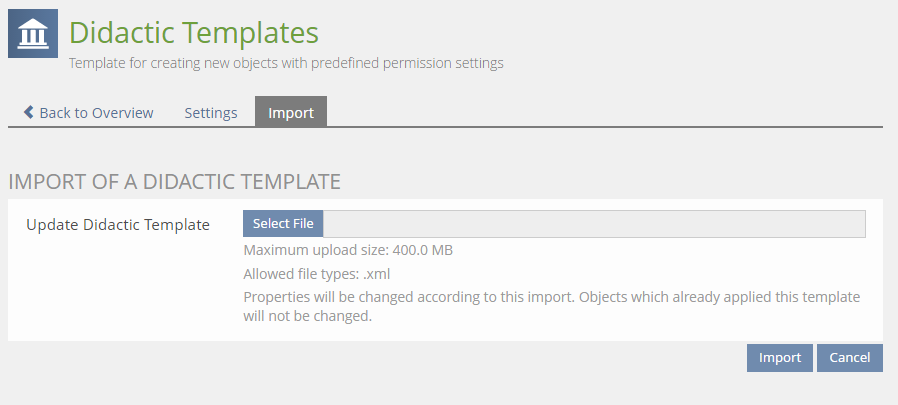898x405 pixels.
Task: Click the Didactic Templates building icon
Action: tap(33, 33)
